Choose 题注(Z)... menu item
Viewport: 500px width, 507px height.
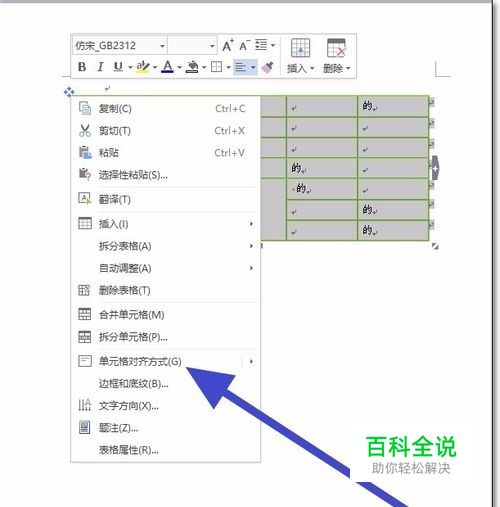coord(165,428)
